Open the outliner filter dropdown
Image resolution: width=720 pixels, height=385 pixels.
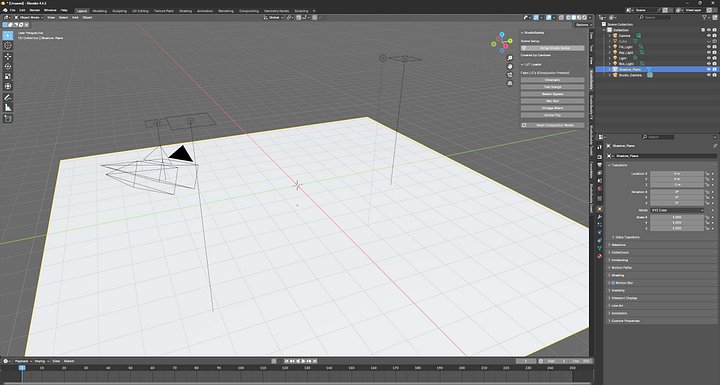click(x=707, y=17)
